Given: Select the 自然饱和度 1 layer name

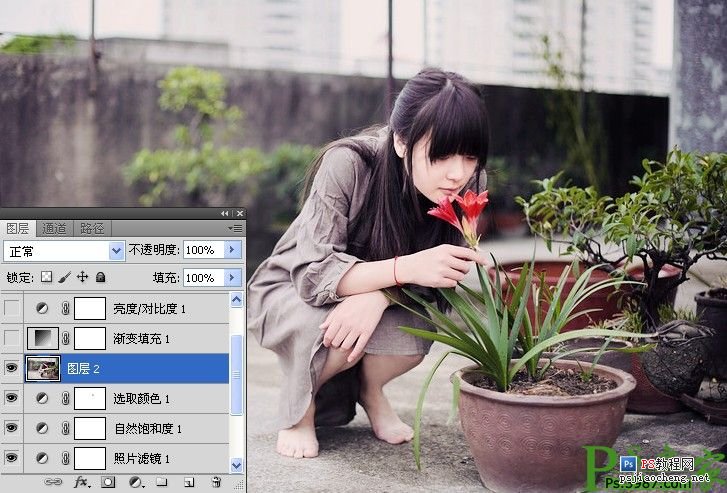Looking at the screenshot, I should 148,429.
